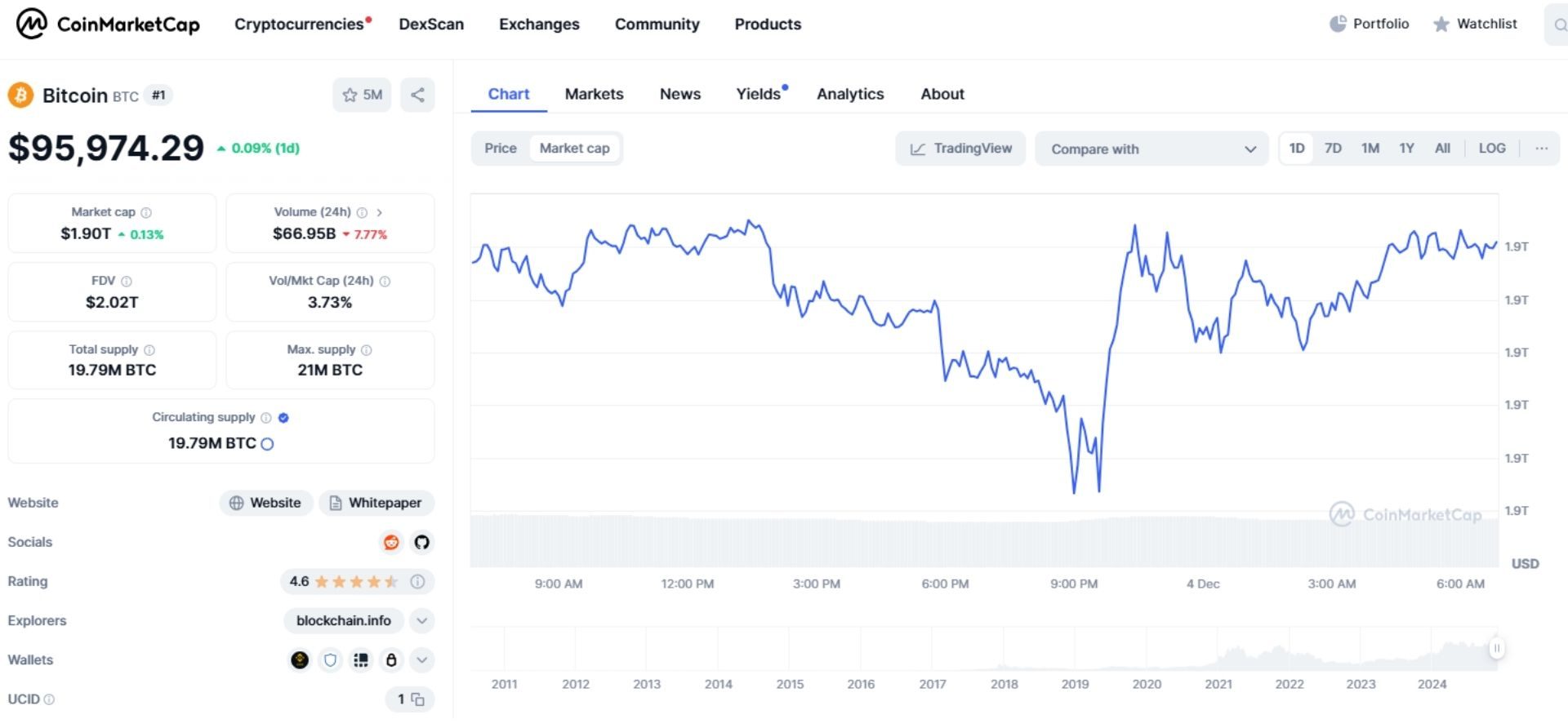
Task: Click the rating info icon
Action: tap(417, 582)
